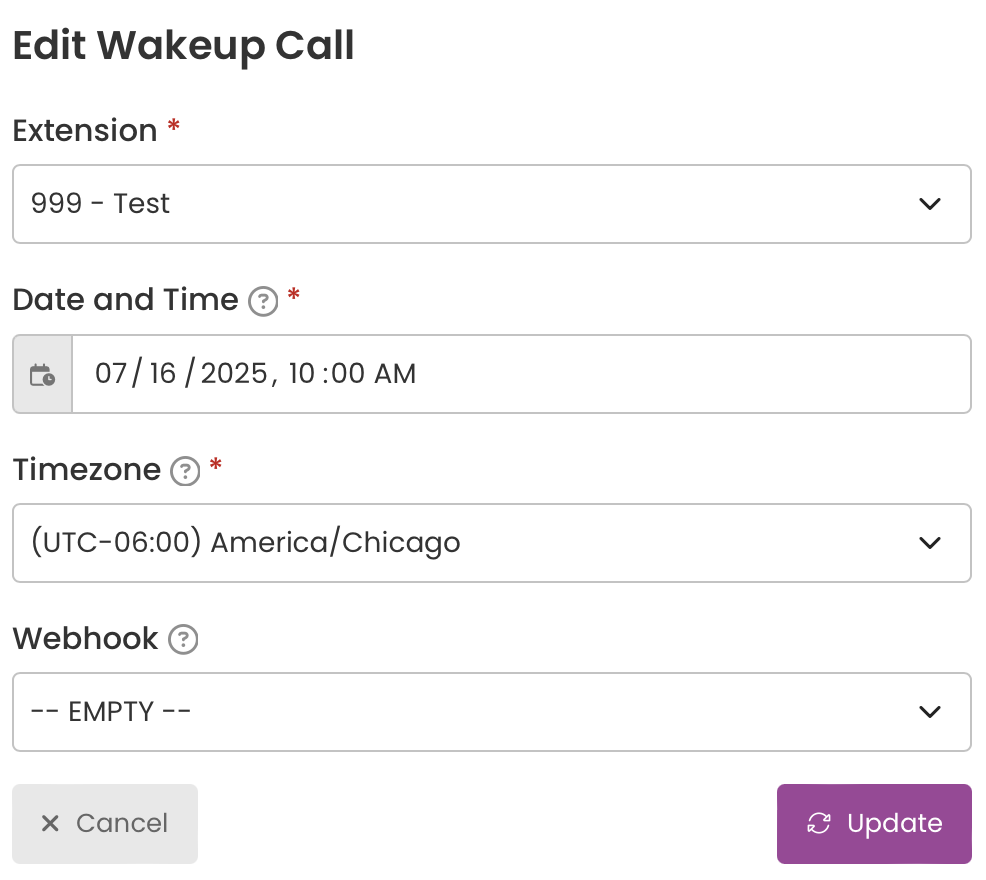The height and width of the screenshot is (880, 986).
Task: Select the 999 - Test extension field
Action: click(x=492, y=204)
